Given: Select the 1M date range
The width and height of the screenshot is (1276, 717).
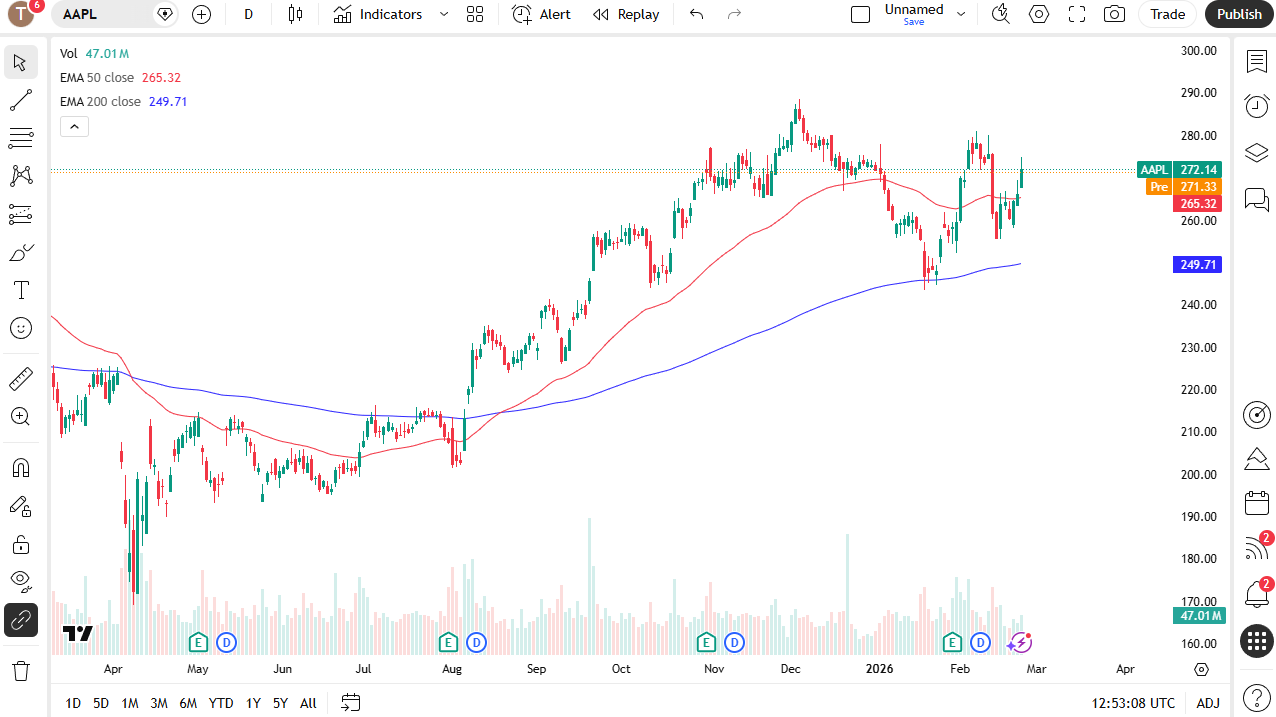Looking at the screenshot, I should pos(130,703).
